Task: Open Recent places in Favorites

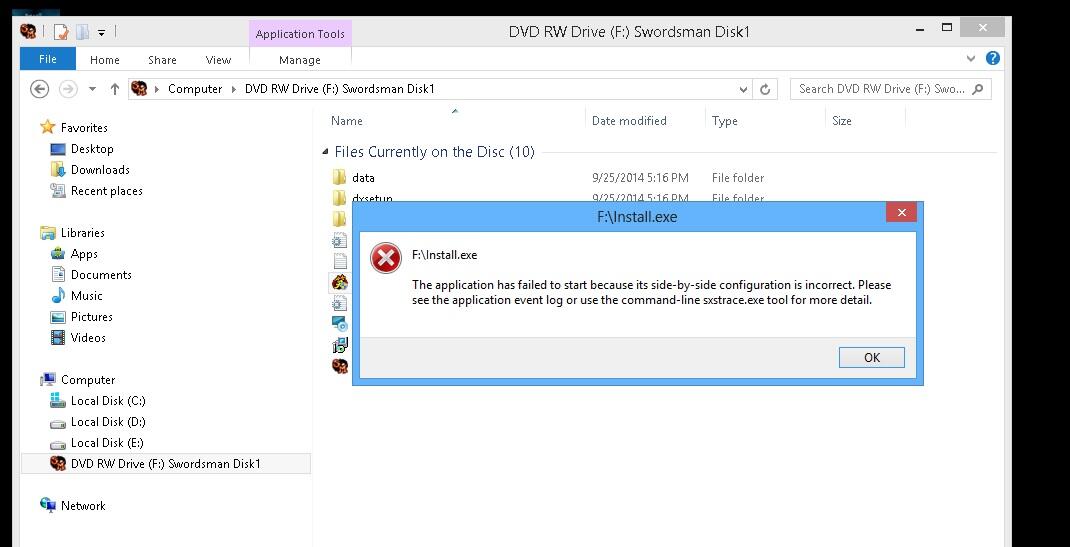Action: [x=106, y=191]
